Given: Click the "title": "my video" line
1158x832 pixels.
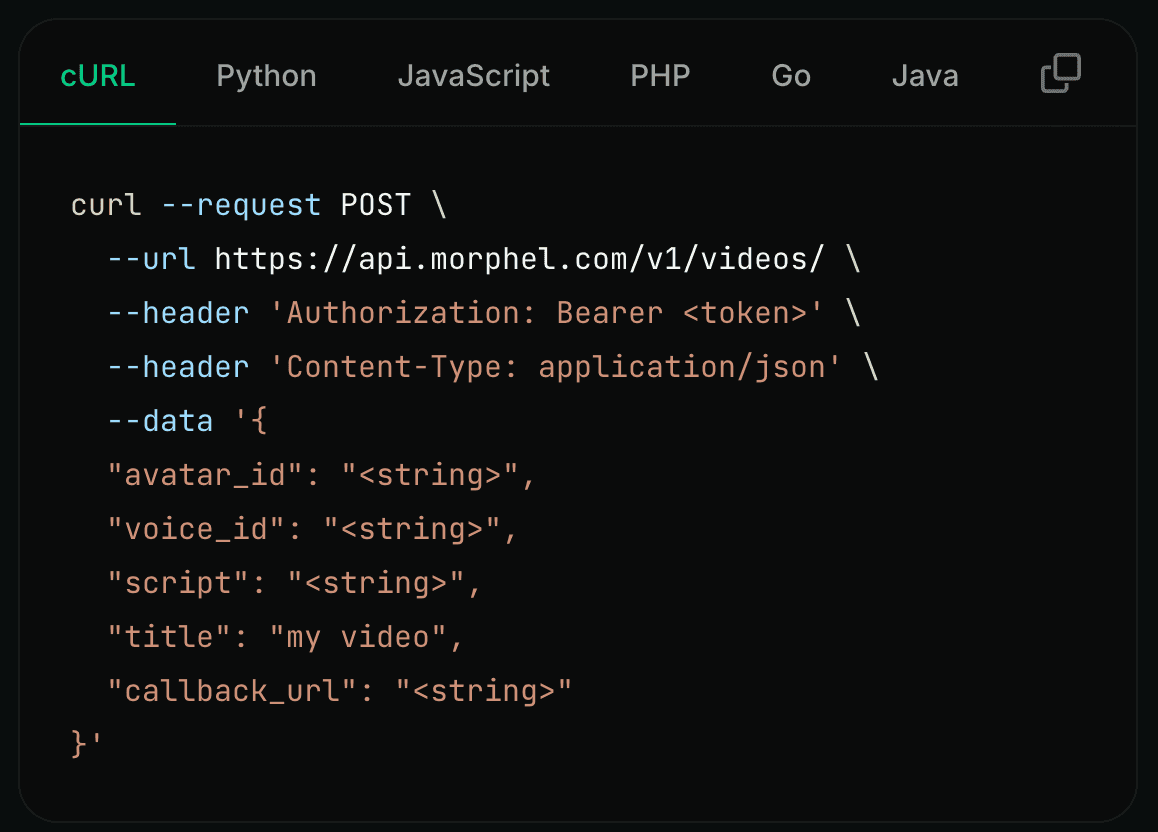Looking at the screenshot, I should pos(286,637).
